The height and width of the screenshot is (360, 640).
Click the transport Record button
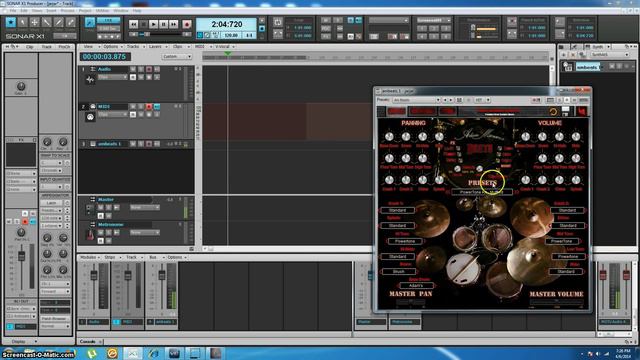click(187, 24)
